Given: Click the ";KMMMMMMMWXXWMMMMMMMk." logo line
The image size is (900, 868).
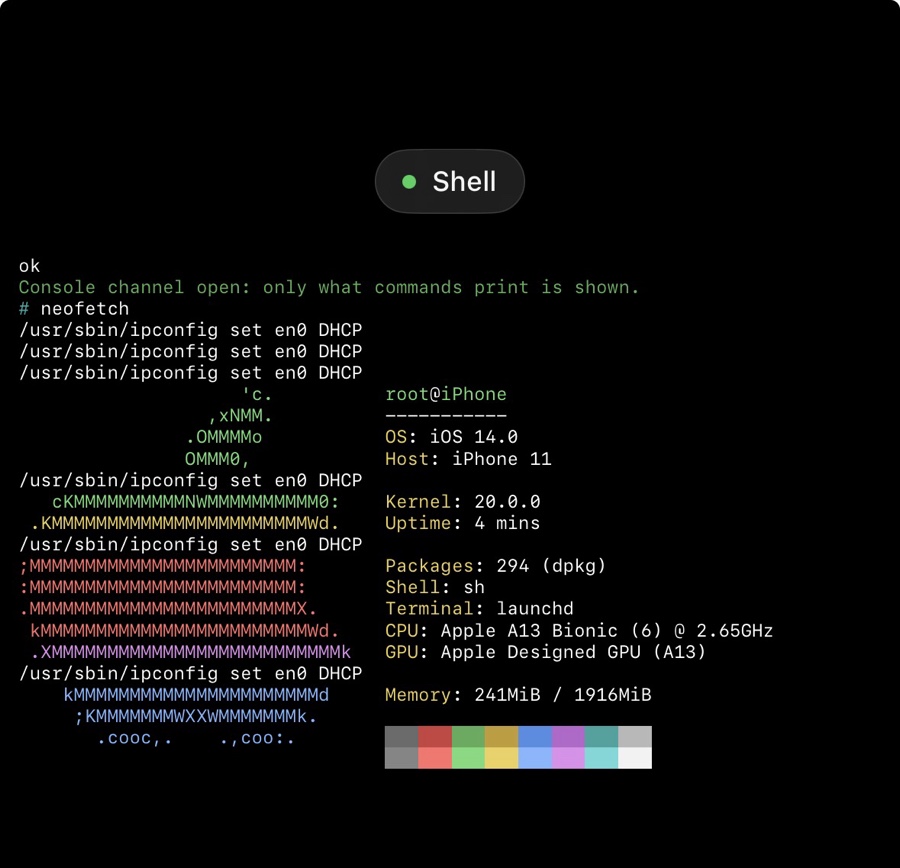Looking at the screenshot, I should point(196,716).
